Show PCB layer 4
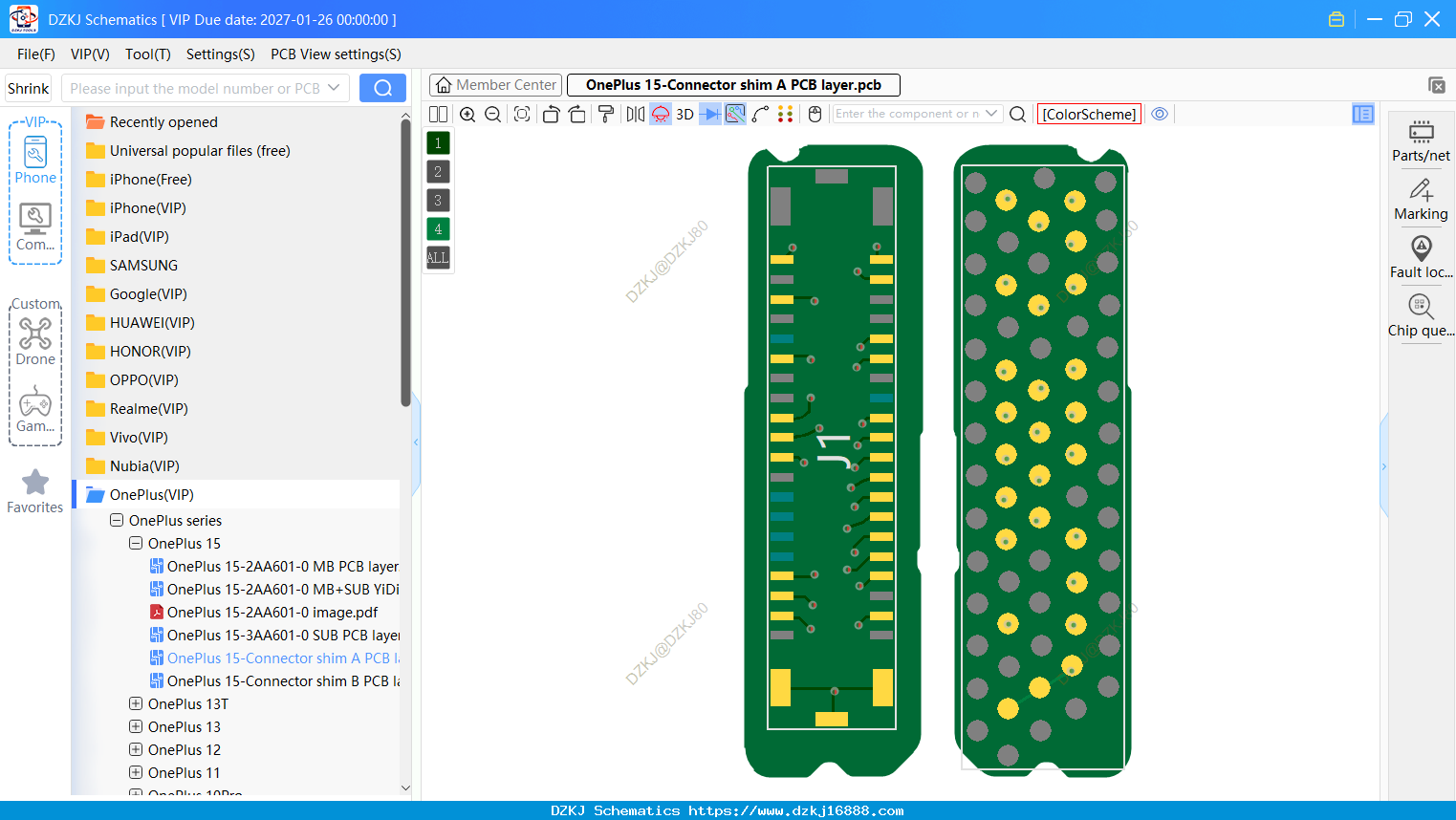 coord(438,229)
